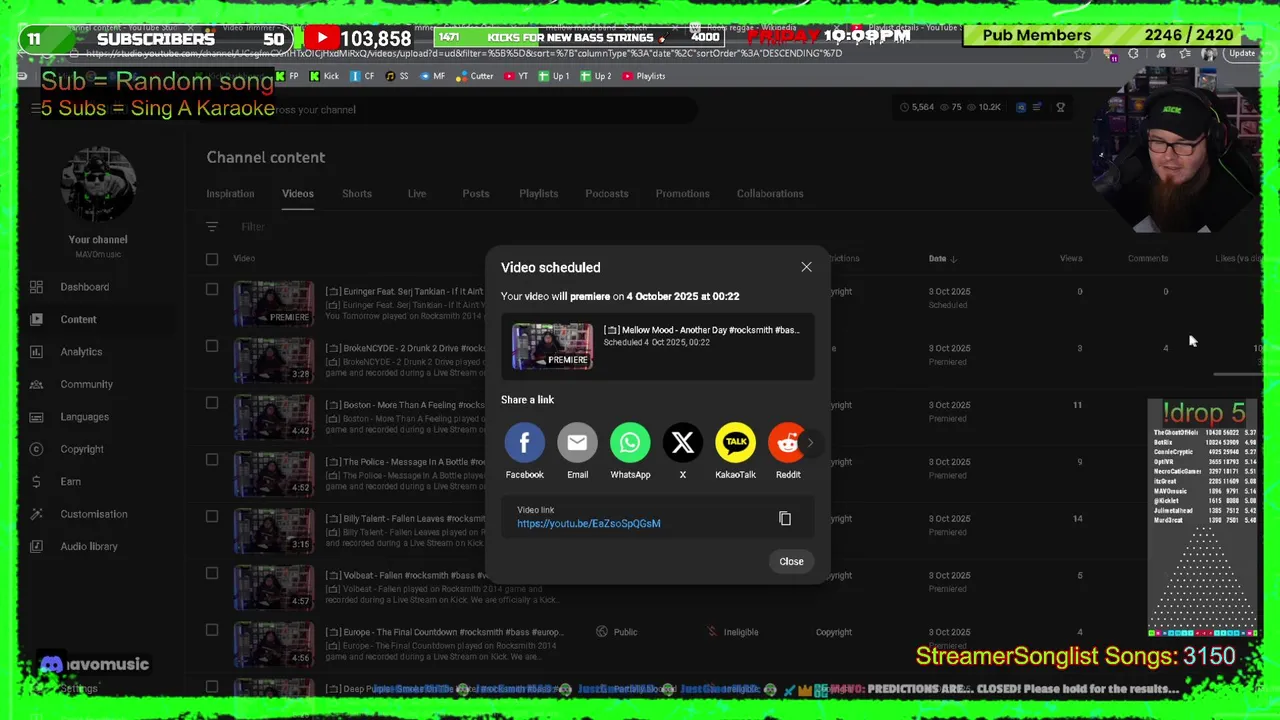Switch to the Videos tab
This screenshot has height=720, width=1280.
tap(297, 194)
